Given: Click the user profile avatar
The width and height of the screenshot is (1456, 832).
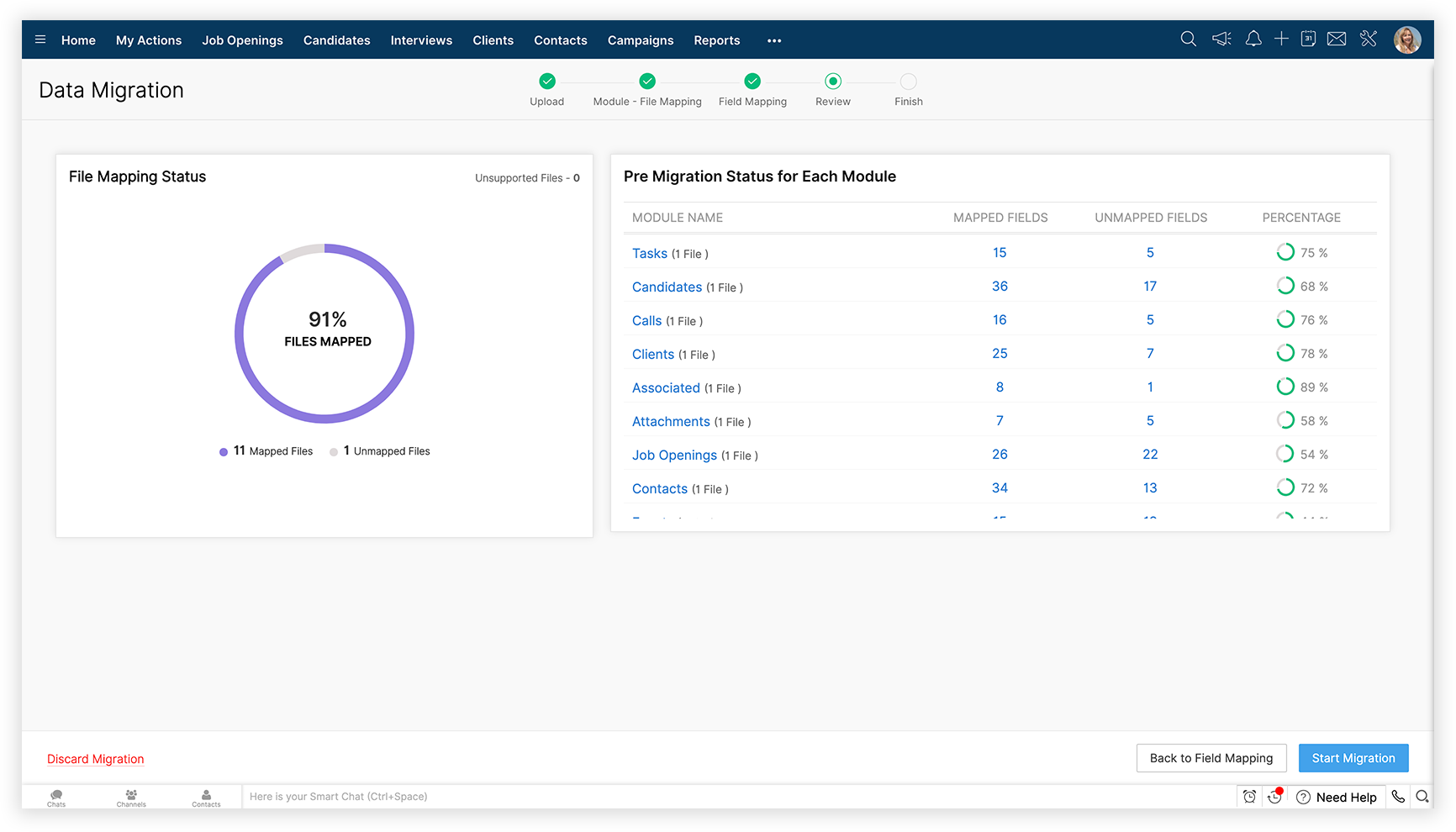Looking at the screenshot, I should (1407, 39).
